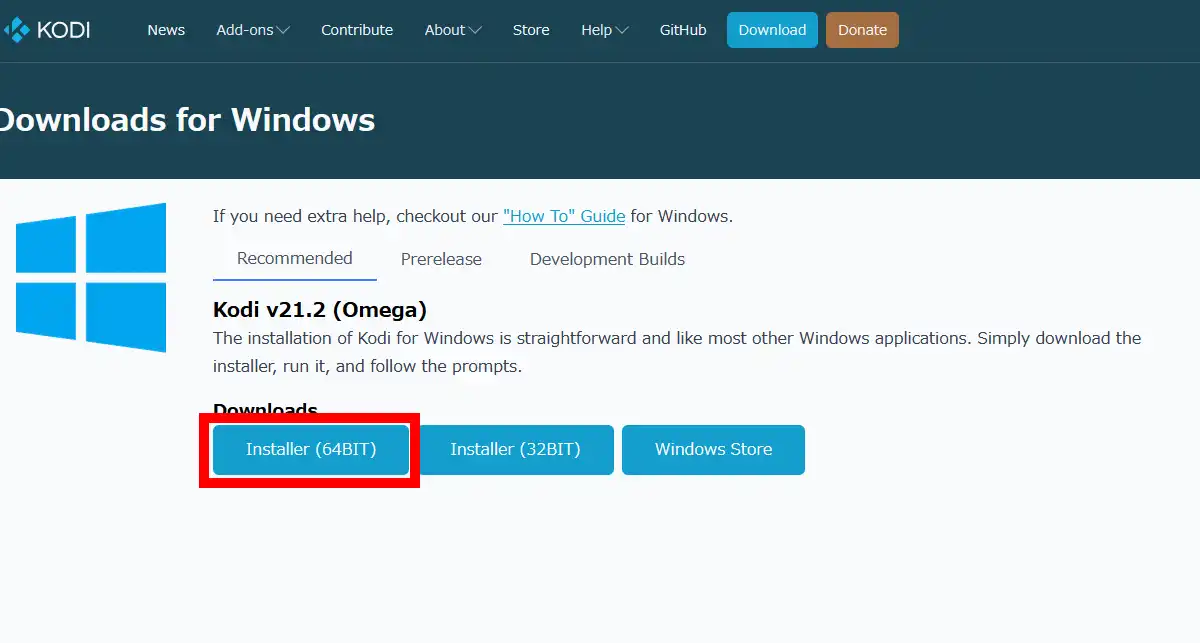Click the Donate button

(x=862, y=30)
